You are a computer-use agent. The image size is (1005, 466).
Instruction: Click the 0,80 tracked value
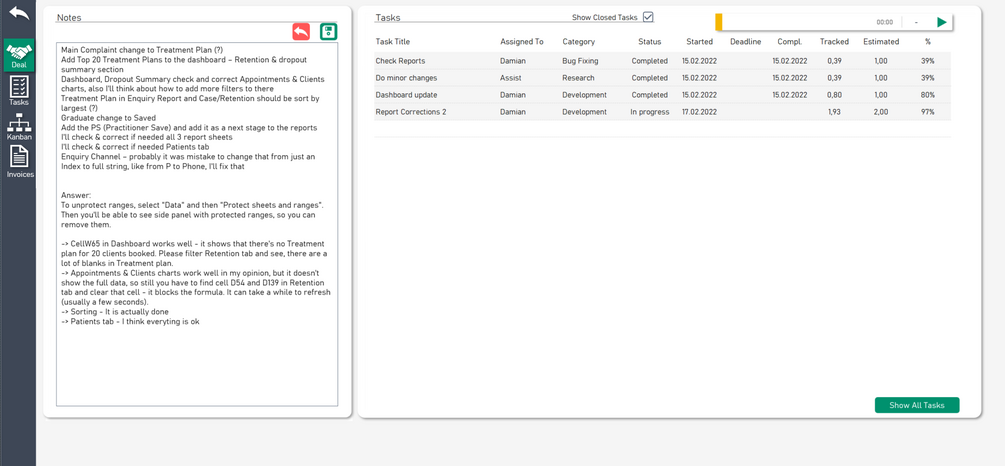[835, 95]
